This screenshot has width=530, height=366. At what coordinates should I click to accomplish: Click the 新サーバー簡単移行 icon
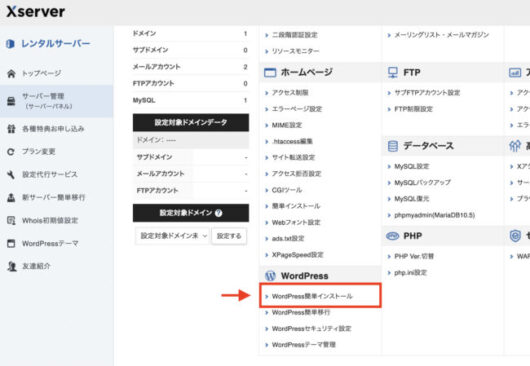11,198
